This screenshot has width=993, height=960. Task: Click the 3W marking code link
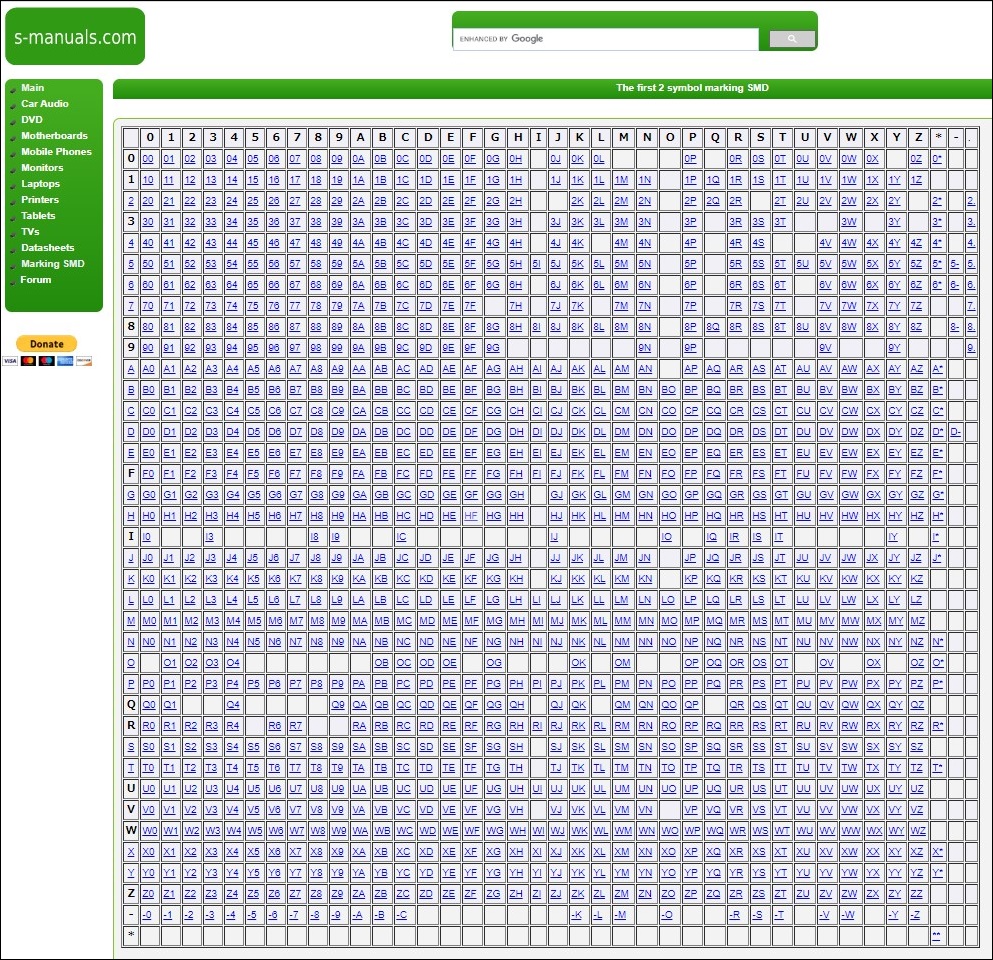pos(849,222)
